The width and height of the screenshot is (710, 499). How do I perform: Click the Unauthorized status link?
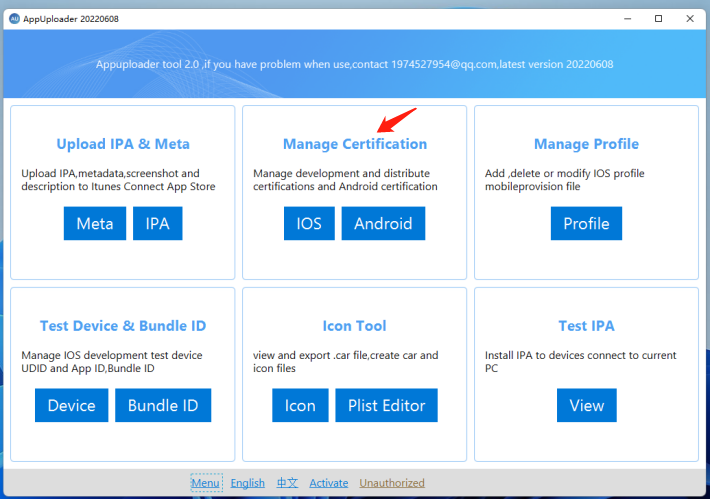click(x=392, y=483)
